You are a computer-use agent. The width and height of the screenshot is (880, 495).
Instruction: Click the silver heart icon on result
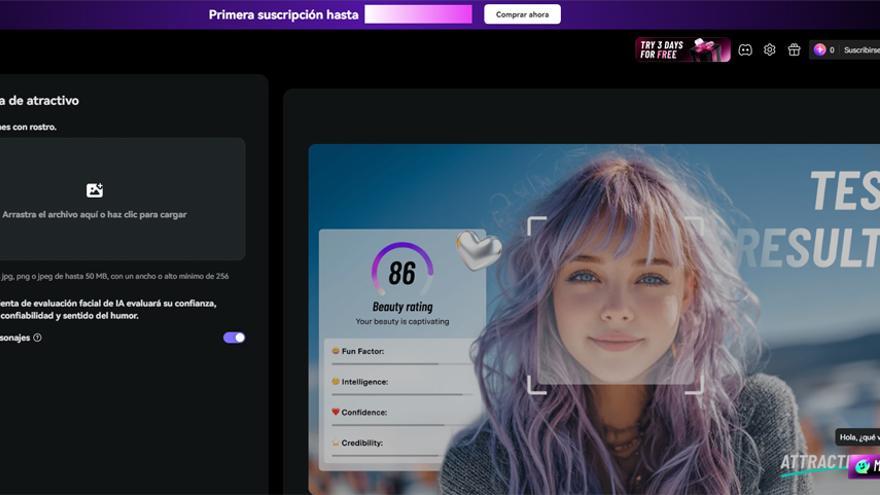click(x=478, y=250)
